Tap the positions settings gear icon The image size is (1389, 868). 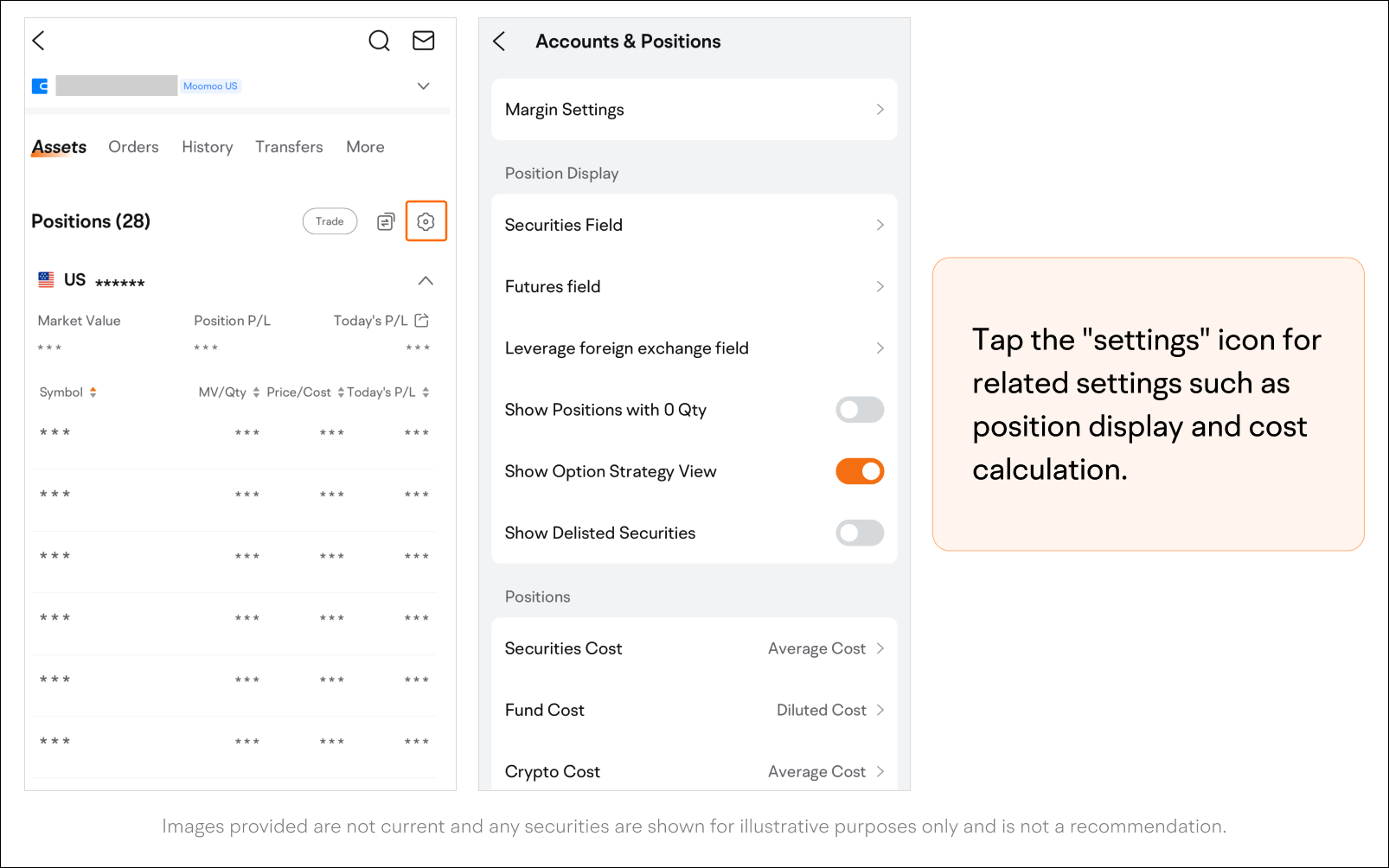click(x=426, y=221)
